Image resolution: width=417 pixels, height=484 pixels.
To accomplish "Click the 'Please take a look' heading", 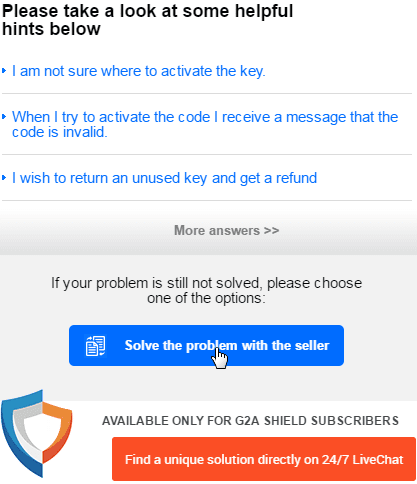I will point(147,20).
